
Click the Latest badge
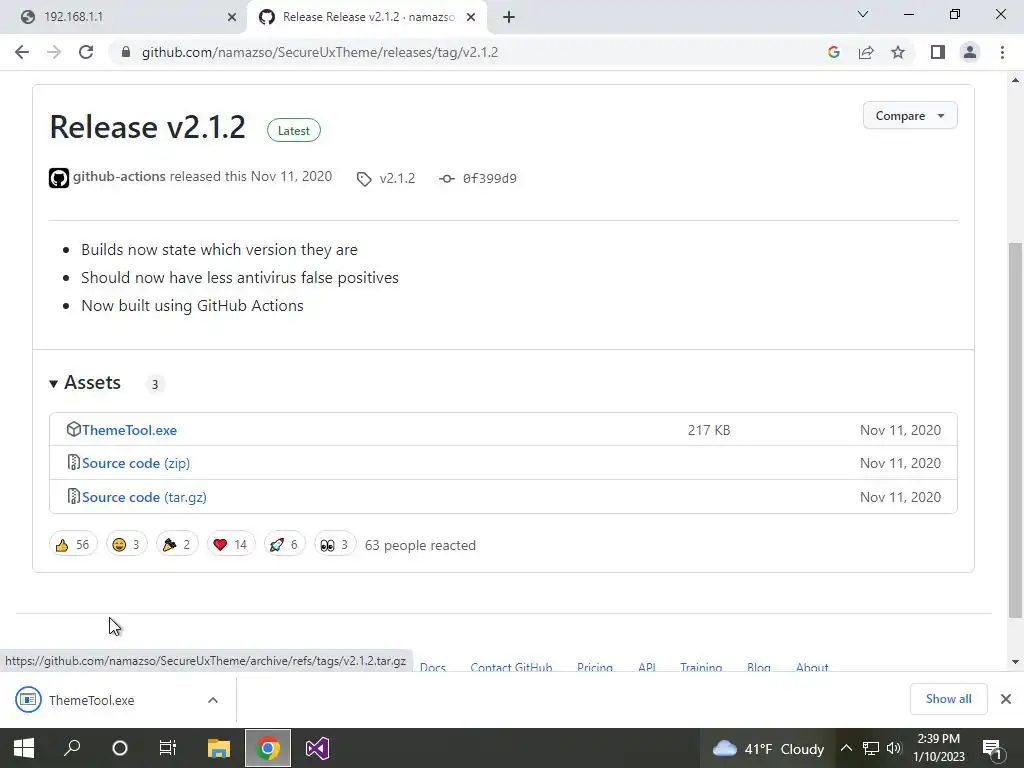point(294,131)
